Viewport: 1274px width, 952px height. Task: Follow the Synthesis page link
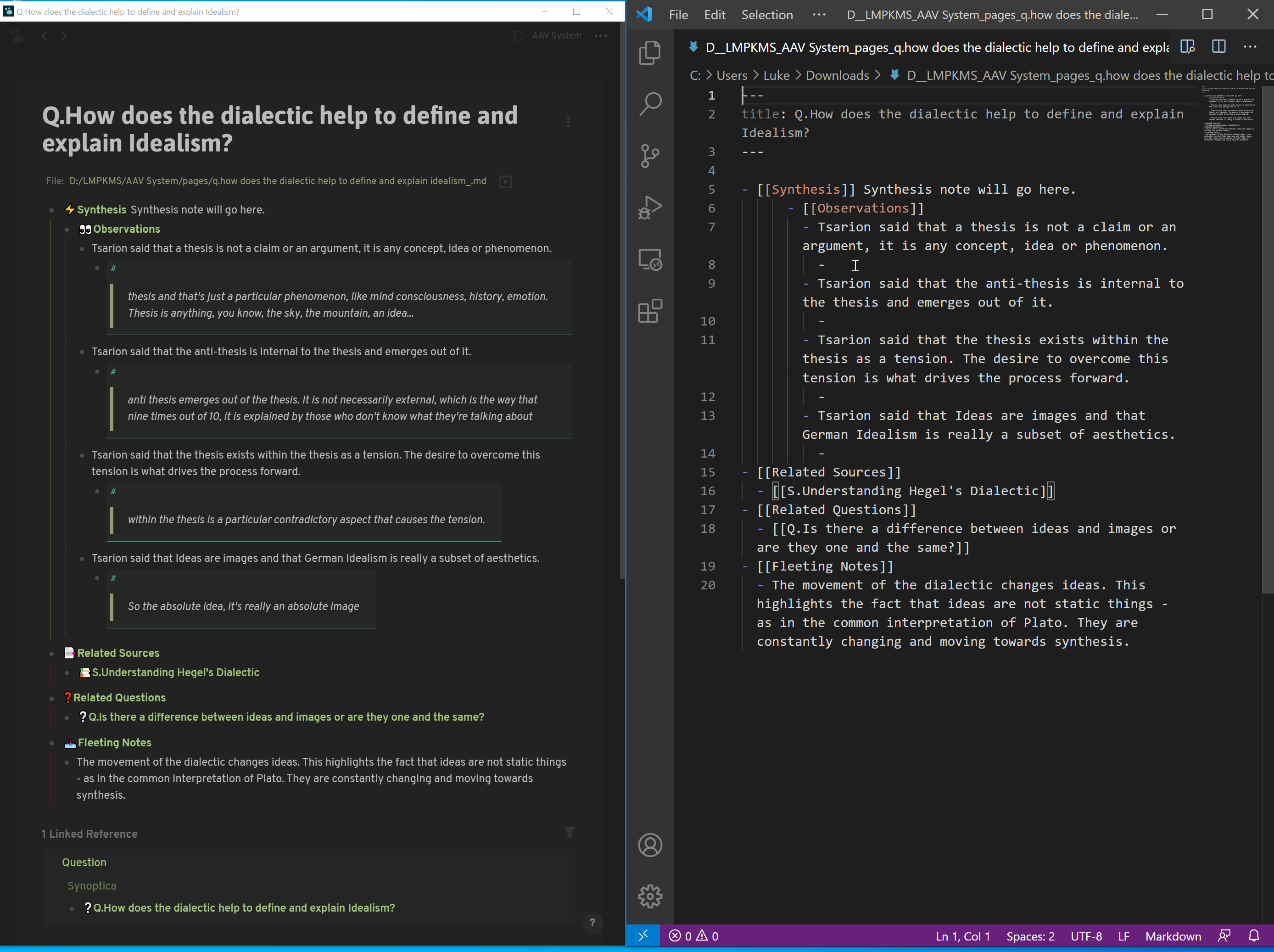(101, 210)
